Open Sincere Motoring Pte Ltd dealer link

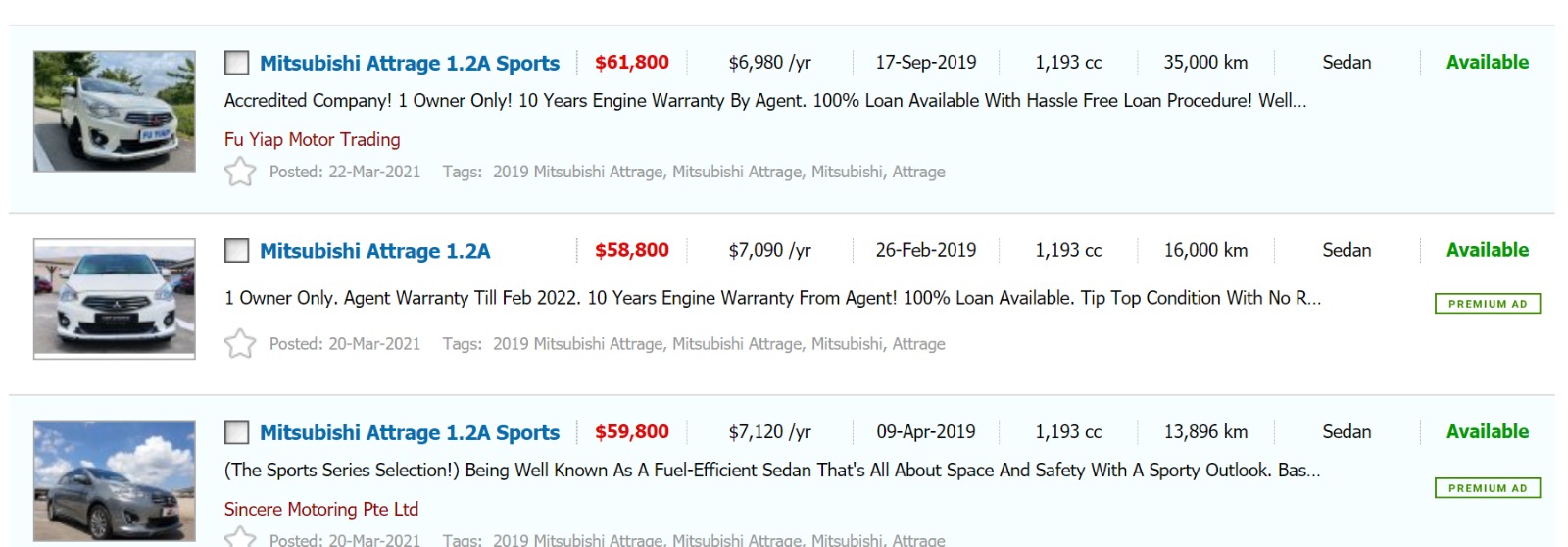[320, 509]
